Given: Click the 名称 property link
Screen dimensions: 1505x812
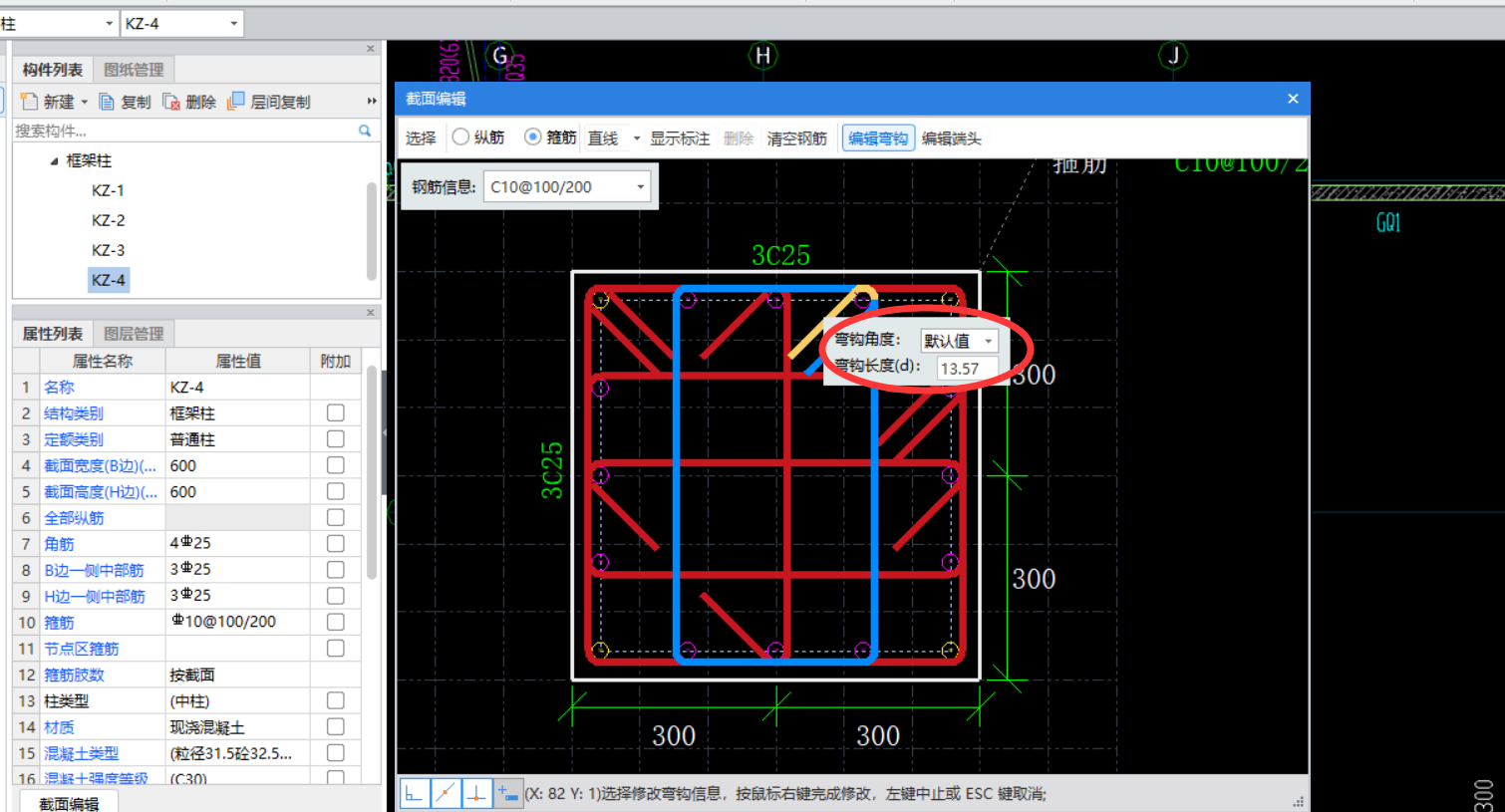Looking at the screenshot, I should click(x=59, y=387).
